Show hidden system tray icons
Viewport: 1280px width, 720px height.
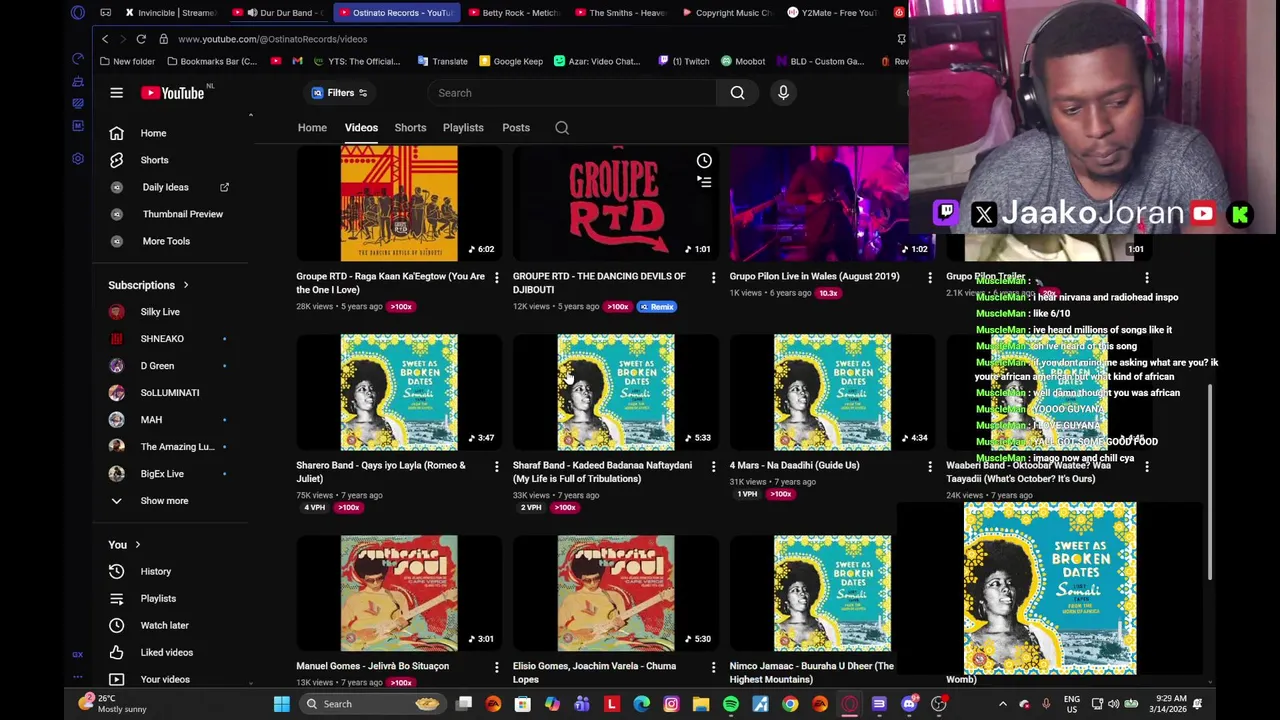pos(1003,704)
